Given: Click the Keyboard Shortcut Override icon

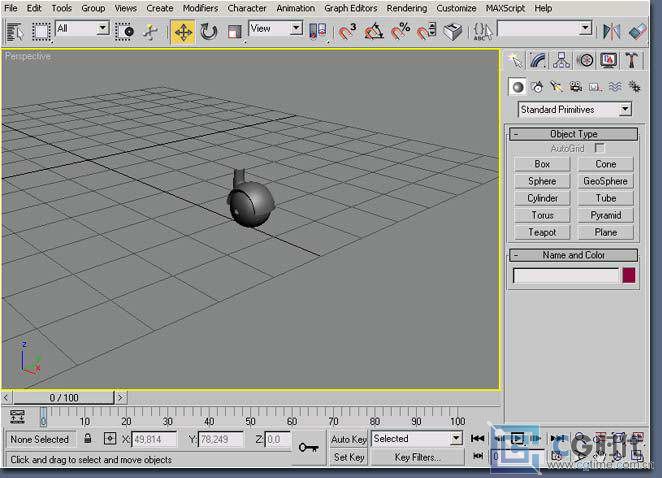Looking at the screenshot, I should [453, 32].
